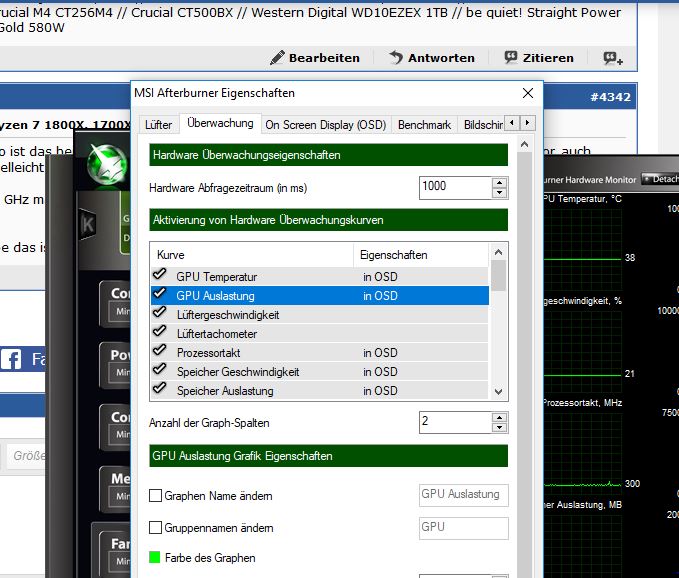
Task: Click the Bearbeiten pencil icon
Action: tap(277, 58)
